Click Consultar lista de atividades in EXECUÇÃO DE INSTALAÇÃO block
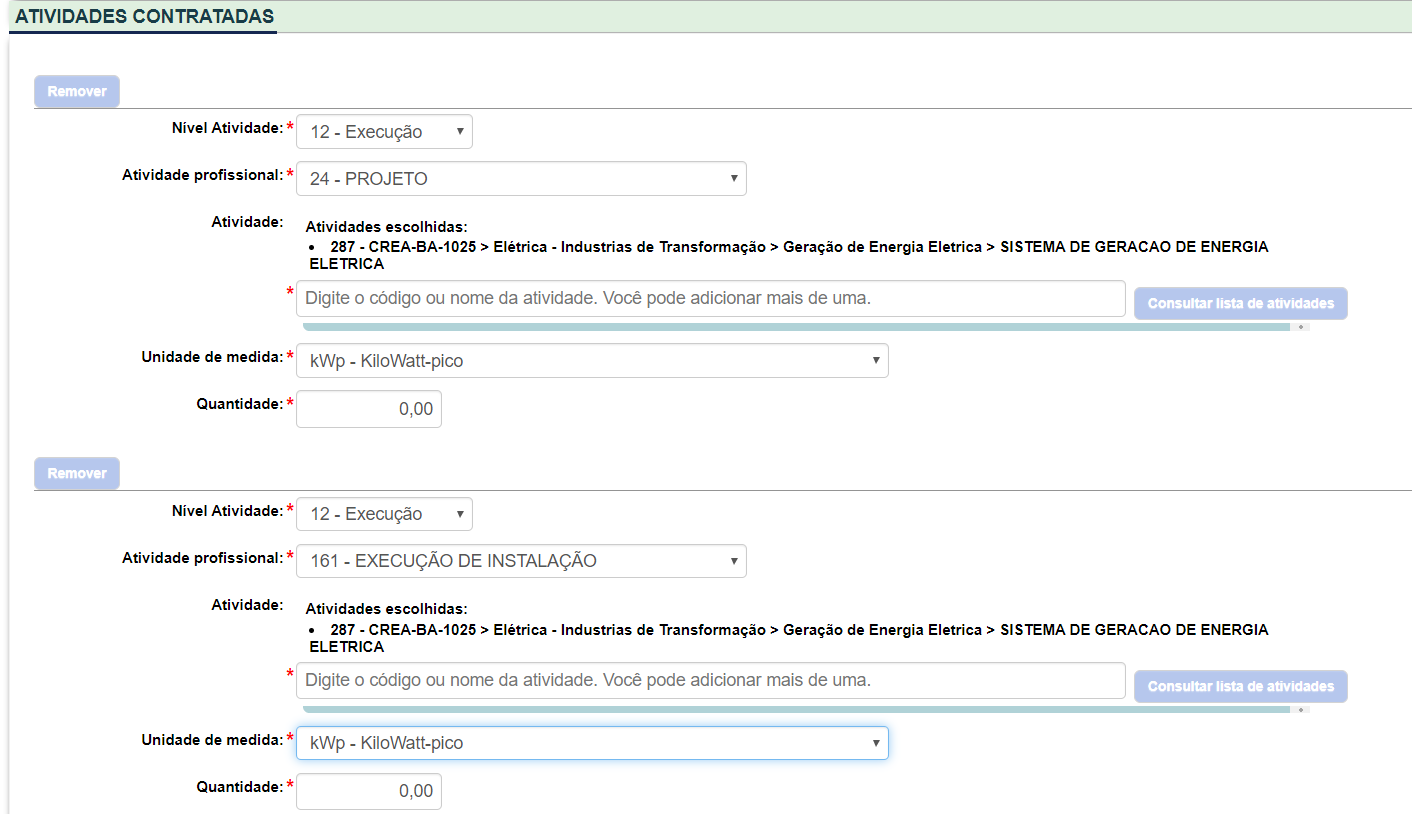The width and height of the screenshot is (1412, 814). tap(1240, 686)
